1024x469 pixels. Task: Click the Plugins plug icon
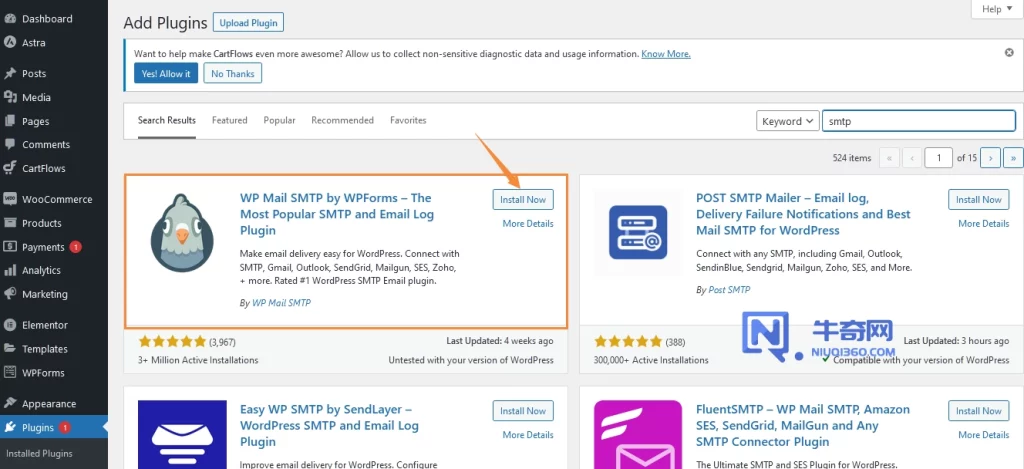click(x=10, y=428)
